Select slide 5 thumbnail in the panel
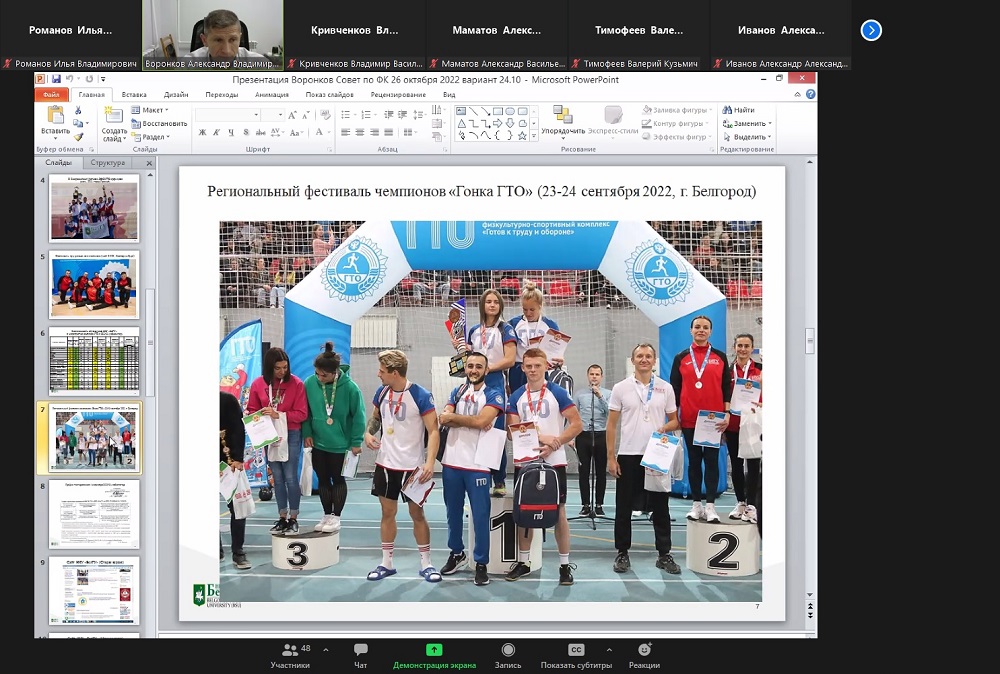This screenshot has width=1000, height=674. [x=95, y=286]
